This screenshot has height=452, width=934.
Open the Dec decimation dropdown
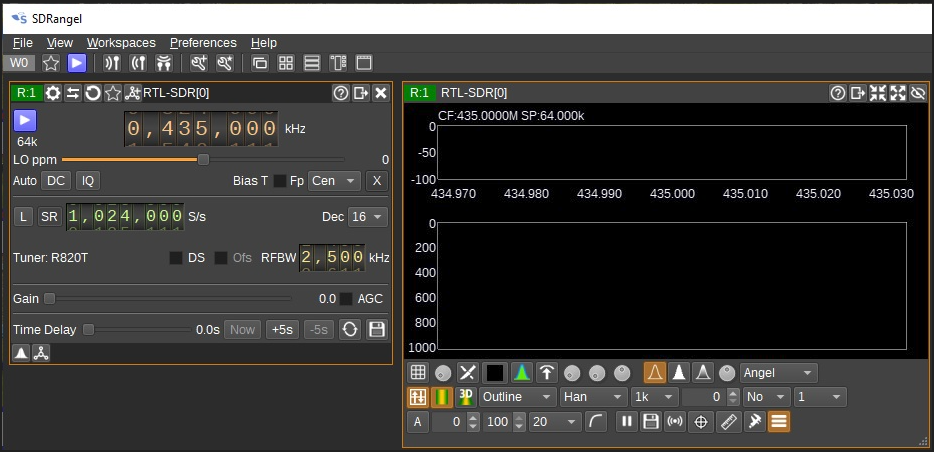click(368, 217)
